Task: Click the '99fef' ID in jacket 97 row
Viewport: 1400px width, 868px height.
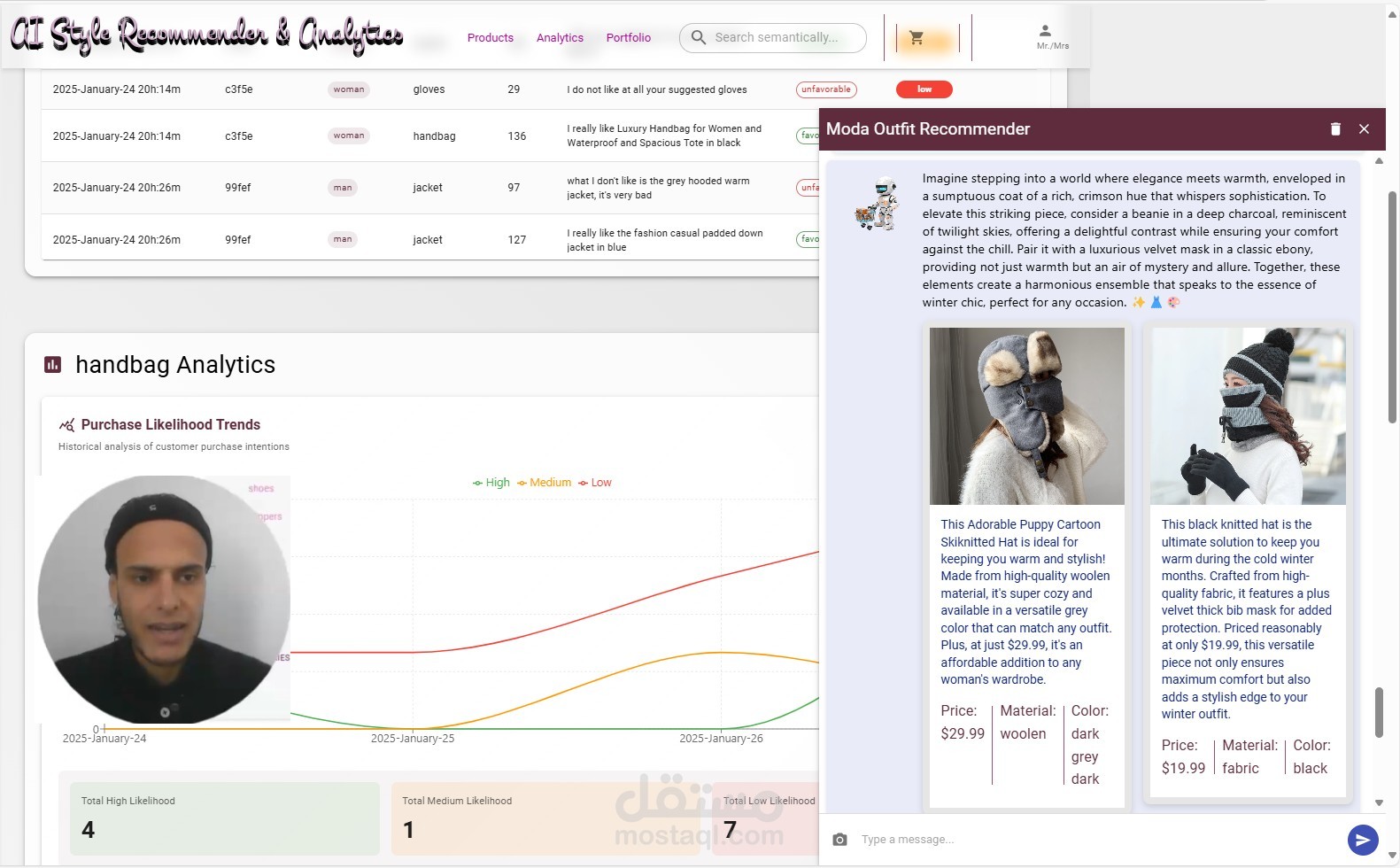Action: click(x=238, y=188)
